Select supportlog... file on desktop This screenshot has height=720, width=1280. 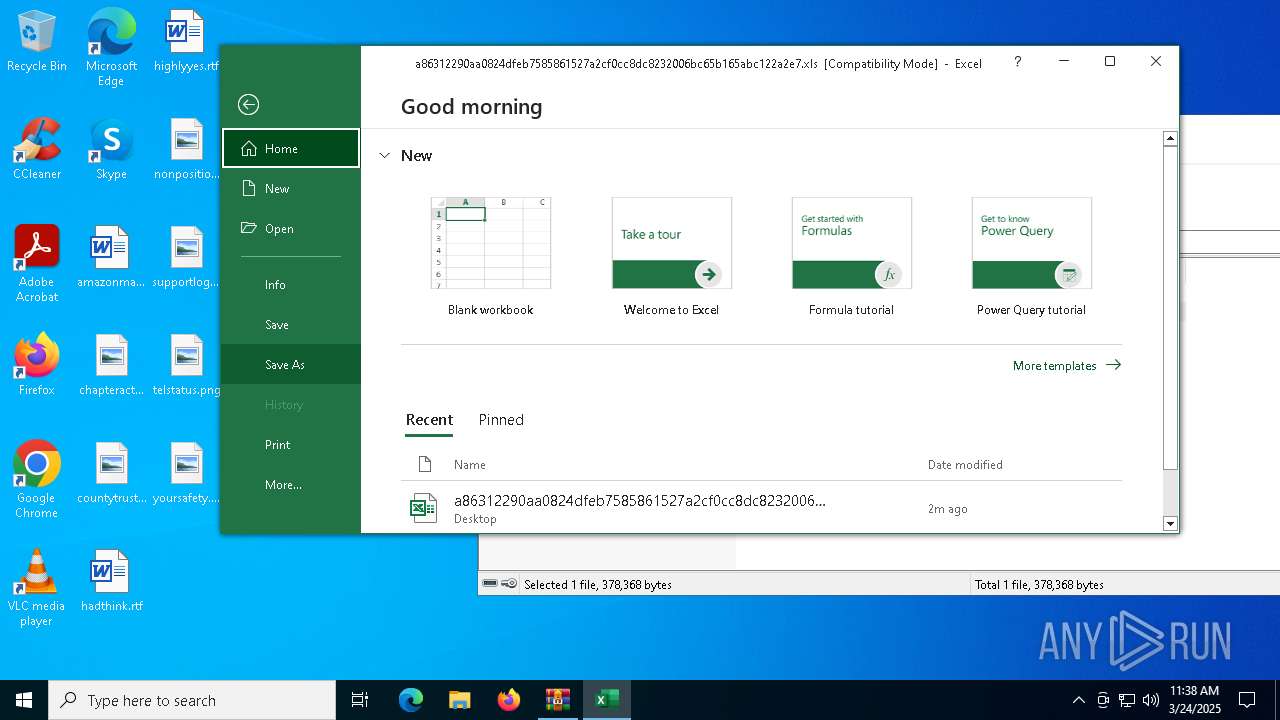point(186,257)
